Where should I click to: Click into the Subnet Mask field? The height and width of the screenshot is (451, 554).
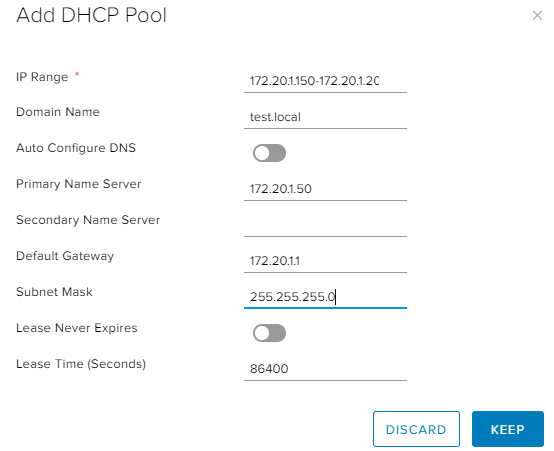[325, 297]
